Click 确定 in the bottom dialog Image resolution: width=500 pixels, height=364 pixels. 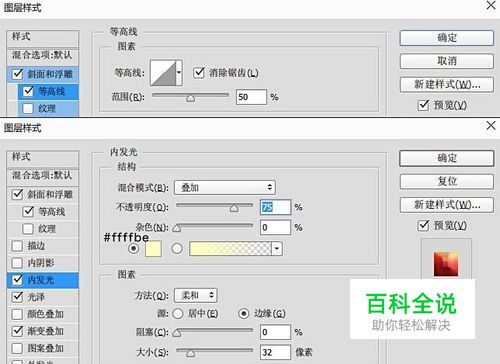tap(447, 158)
